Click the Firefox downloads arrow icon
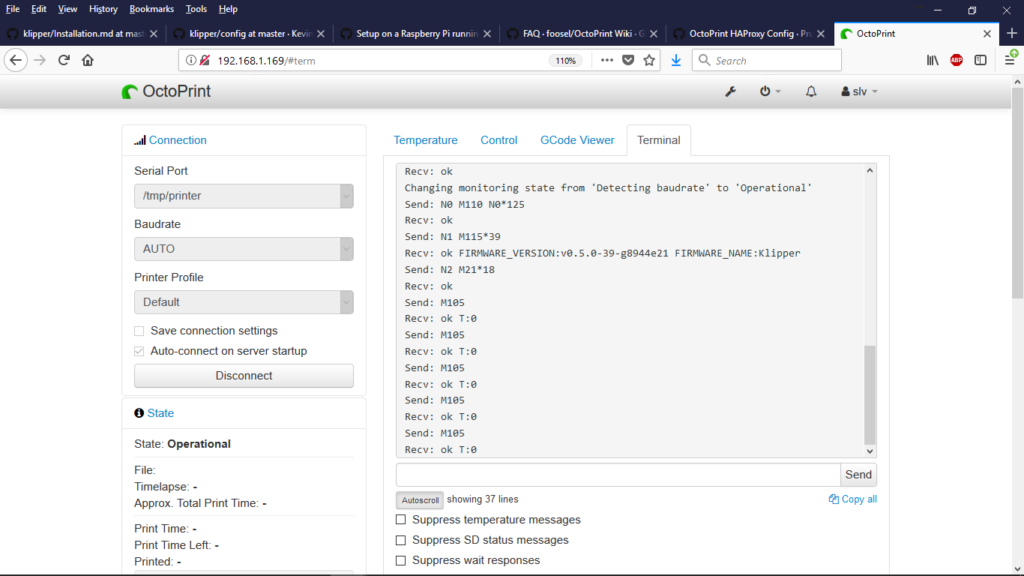The width and height of the screenshot is (1024, 576). pos(676,60)
